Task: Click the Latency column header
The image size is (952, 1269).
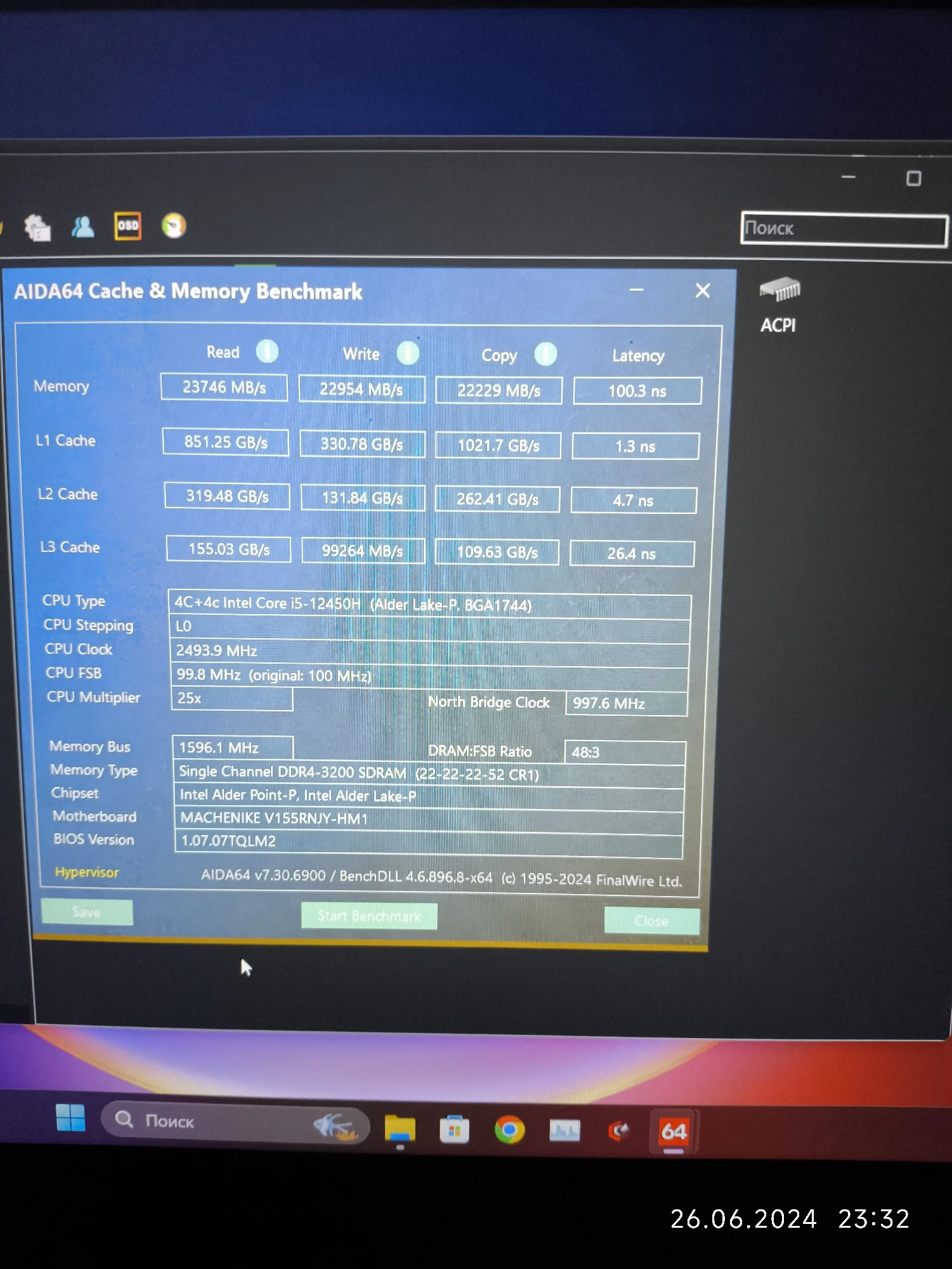Action: [x=638, y=356]
